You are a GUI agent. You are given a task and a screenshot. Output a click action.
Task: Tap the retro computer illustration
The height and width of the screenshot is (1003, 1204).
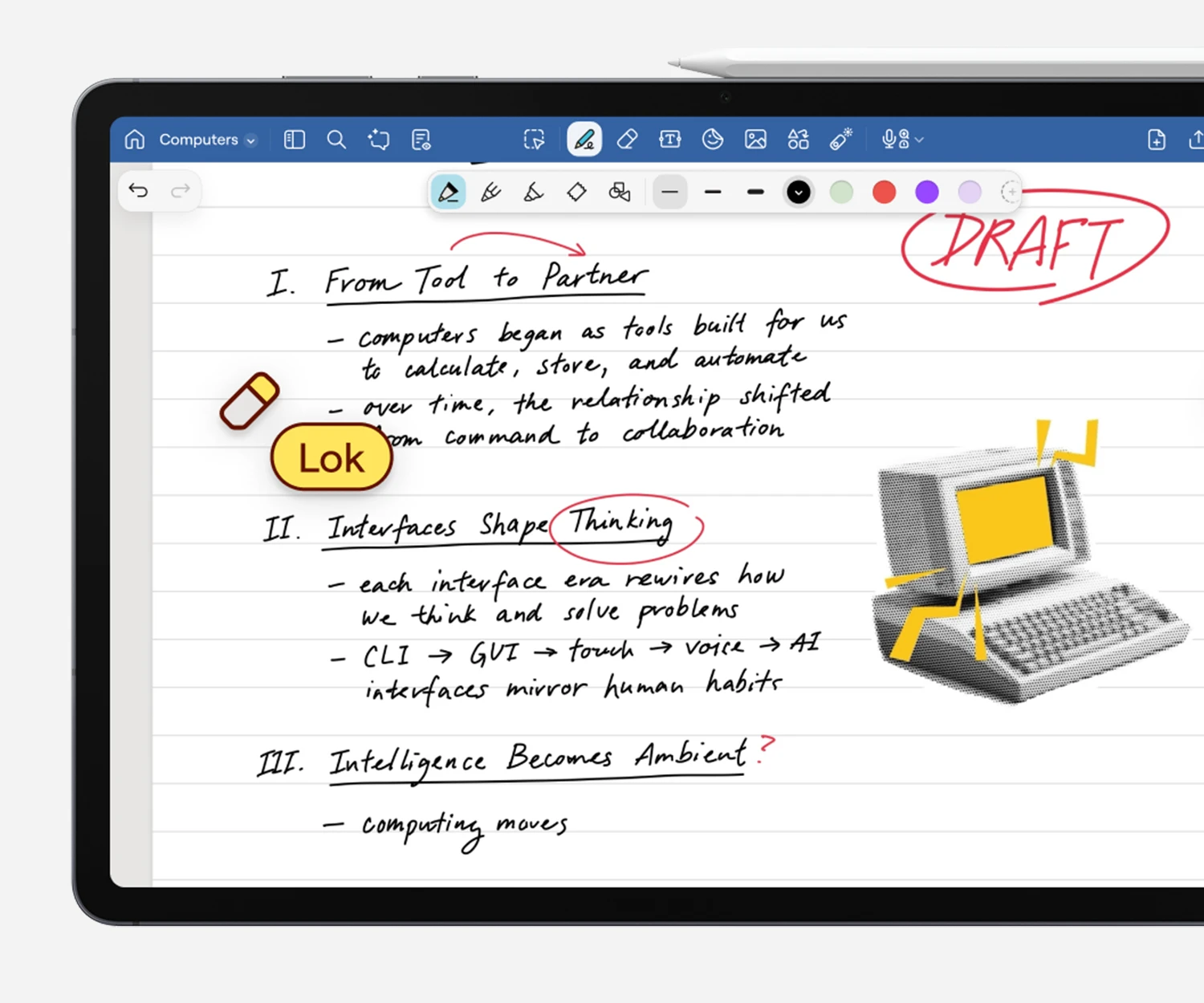[1029, 562]
